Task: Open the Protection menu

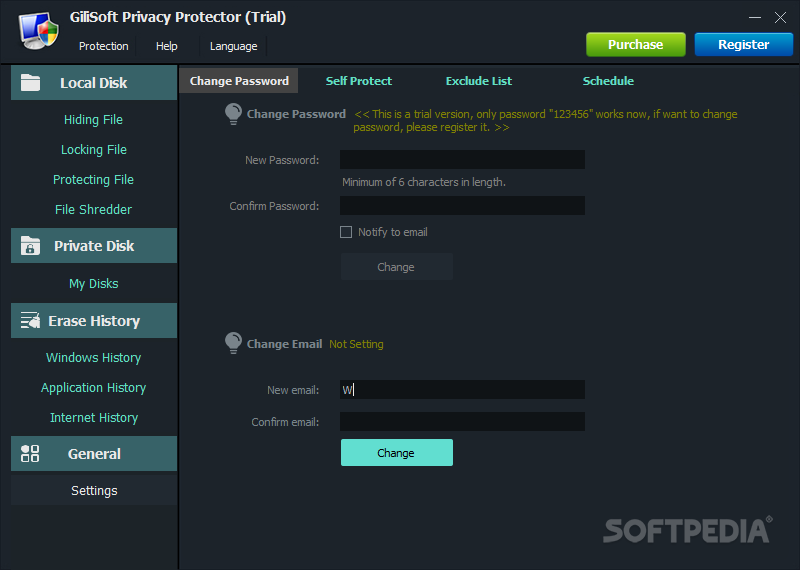Action: click(104, 46)
